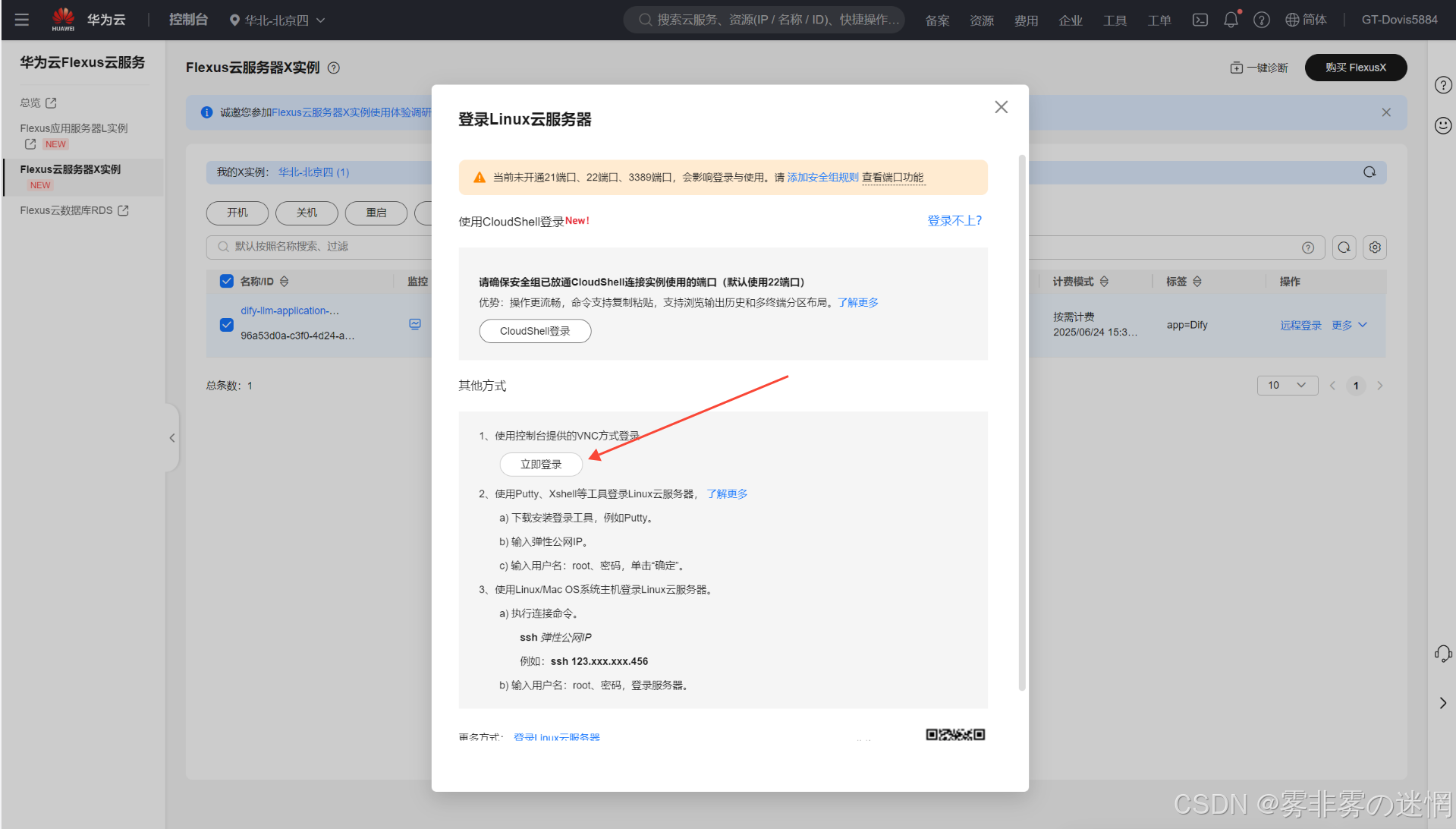The width and height of the screenshot is (1456, 829).
Task: Open the GT-Dovis5884 account menu
Action: click(x=1399, y=20)
